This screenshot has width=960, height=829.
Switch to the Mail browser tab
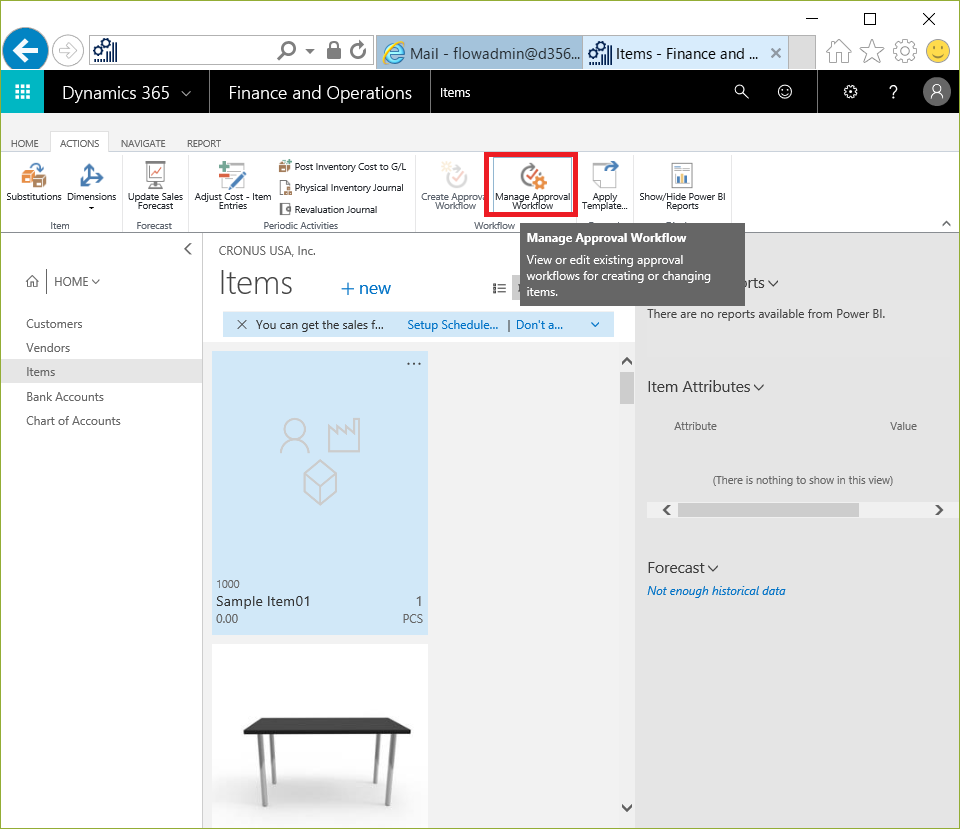tap(480, 53)
